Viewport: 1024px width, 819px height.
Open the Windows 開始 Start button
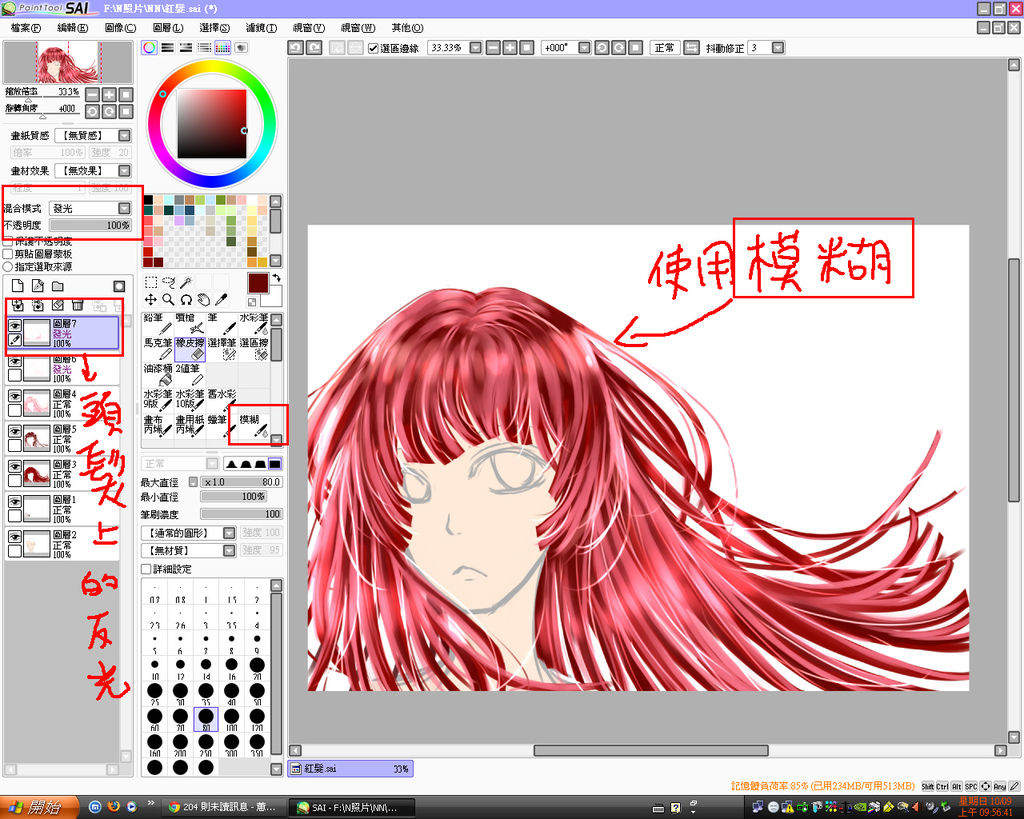coord(39,807)
